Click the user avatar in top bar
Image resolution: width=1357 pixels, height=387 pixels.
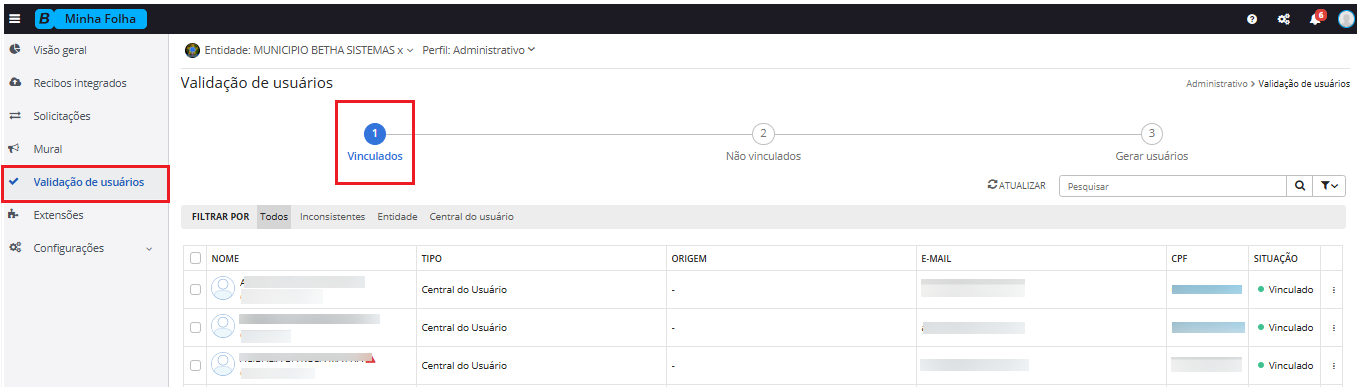click(x=1345, y=18)
